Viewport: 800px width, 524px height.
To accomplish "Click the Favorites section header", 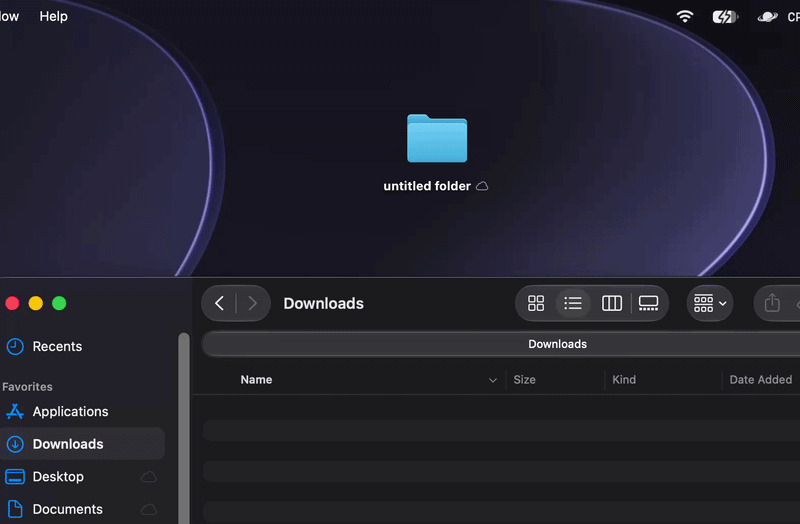I will point(27,387).
